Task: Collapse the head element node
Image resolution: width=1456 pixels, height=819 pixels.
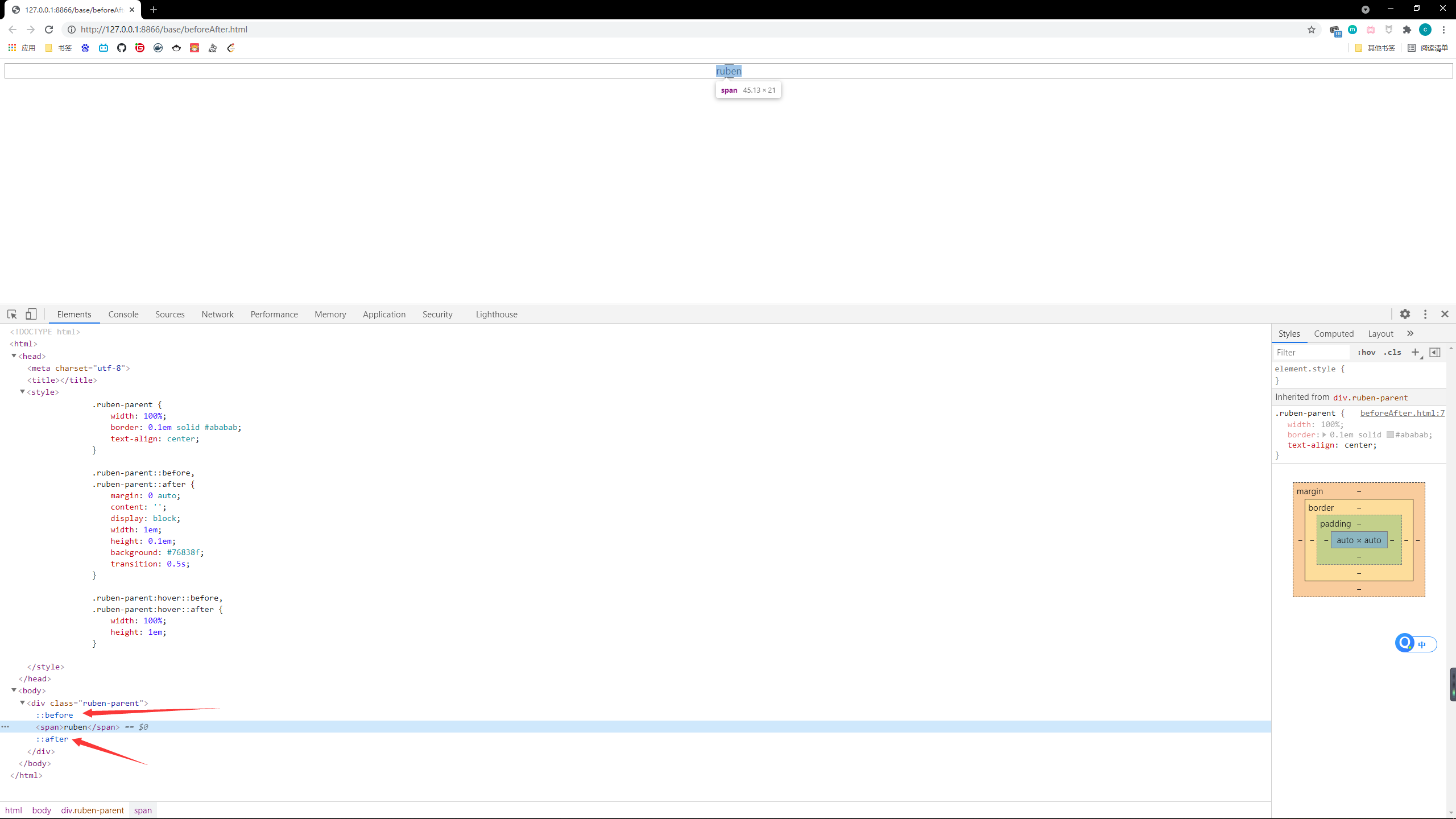Action: point(14,356)
